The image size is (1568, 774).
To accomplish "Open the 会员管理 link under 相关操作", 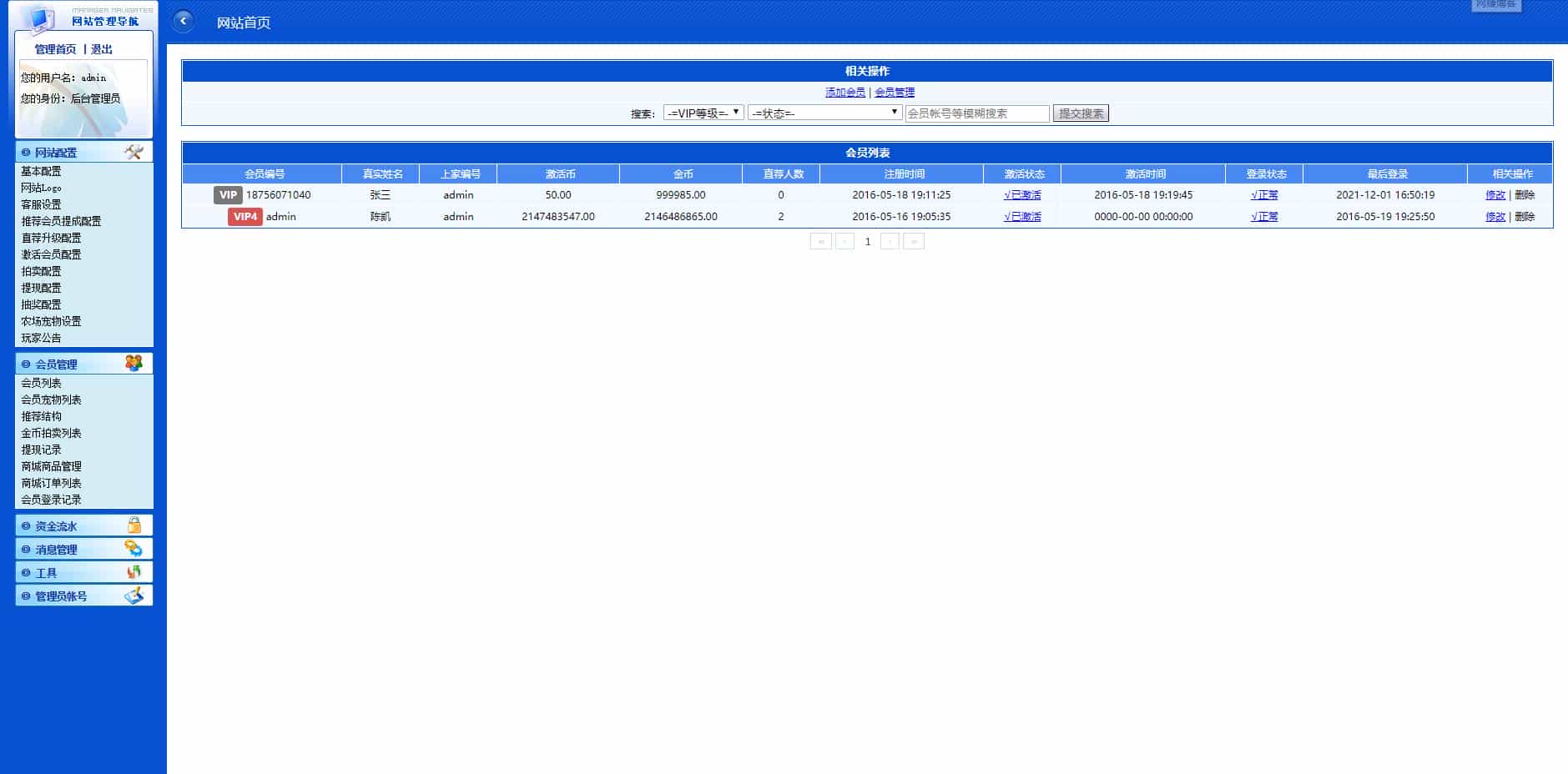I will 895,93.
